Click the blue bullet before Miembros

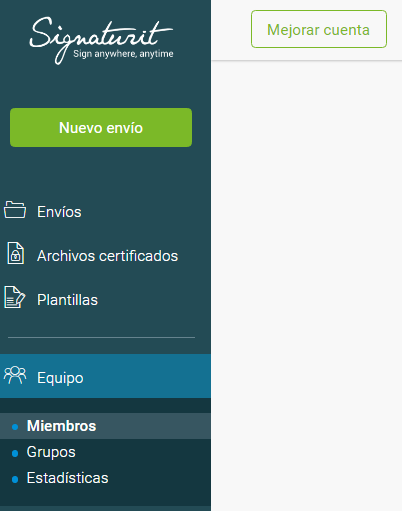point(15,427)
